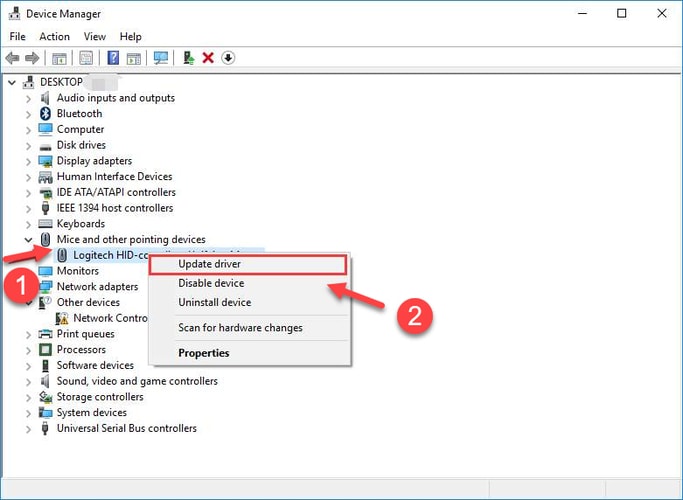Click the blue Help toolbar icon
Screen dimensions: 683x500
[x=113, y=58]
